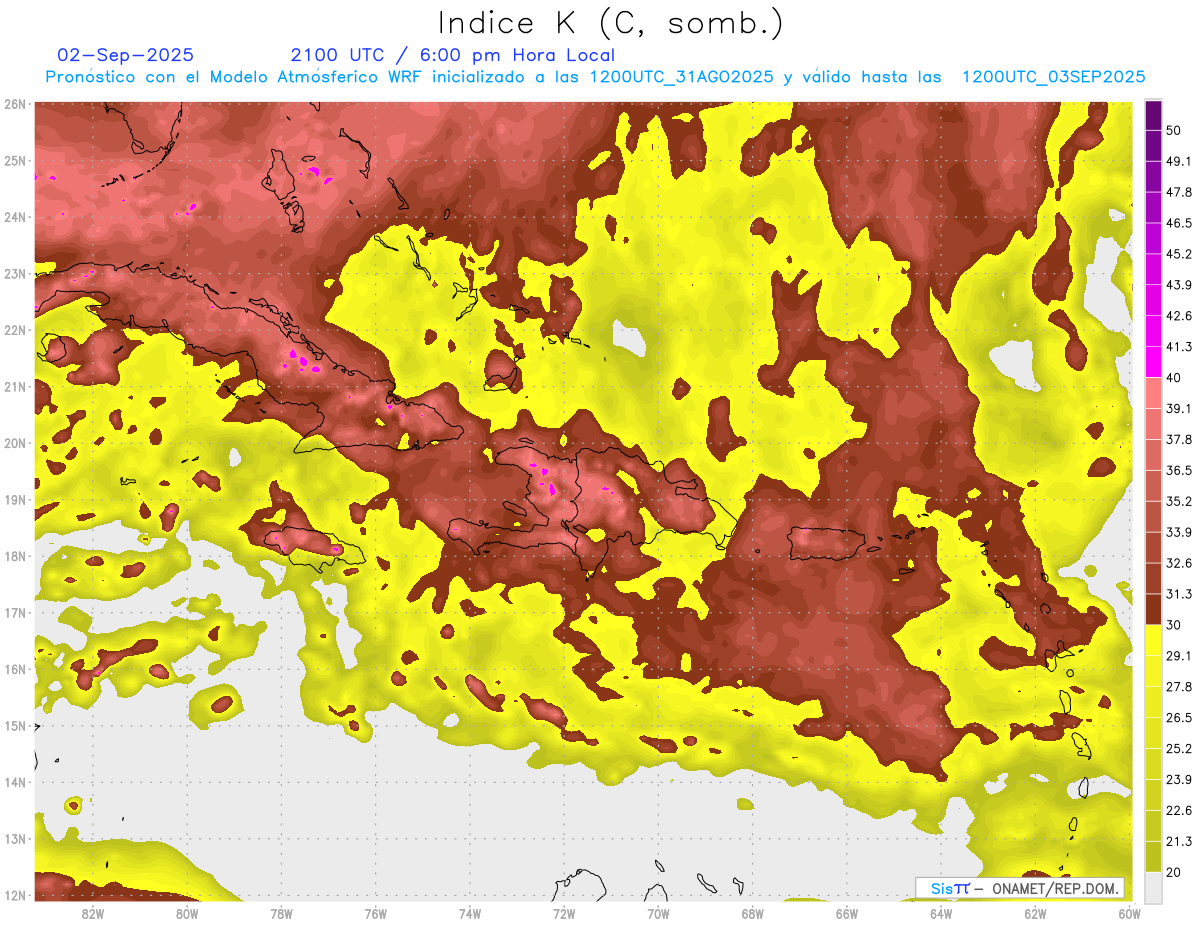The image size is (1200, 927).
Task: Click the color bar value label '25.2'
Action: (1179, 748)
